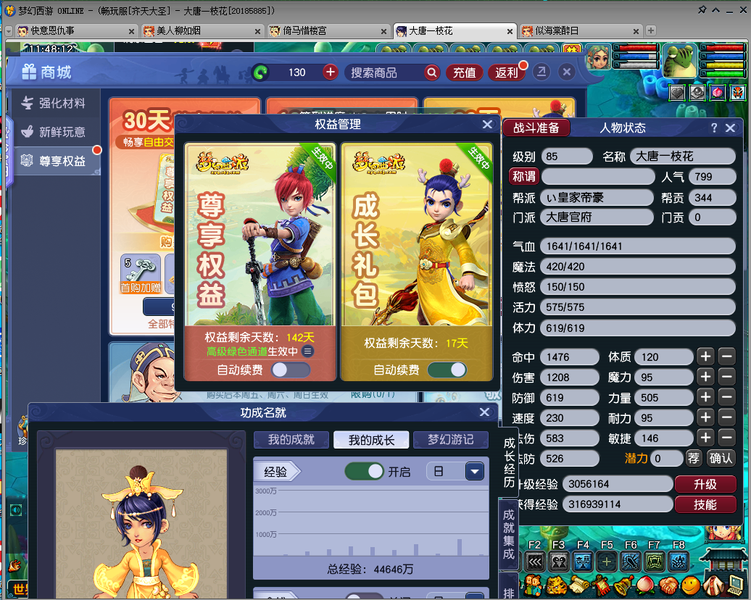The width and height of the screenshot is (751, 600).
Task: Click the frog pet portrait
Action: 680,60
